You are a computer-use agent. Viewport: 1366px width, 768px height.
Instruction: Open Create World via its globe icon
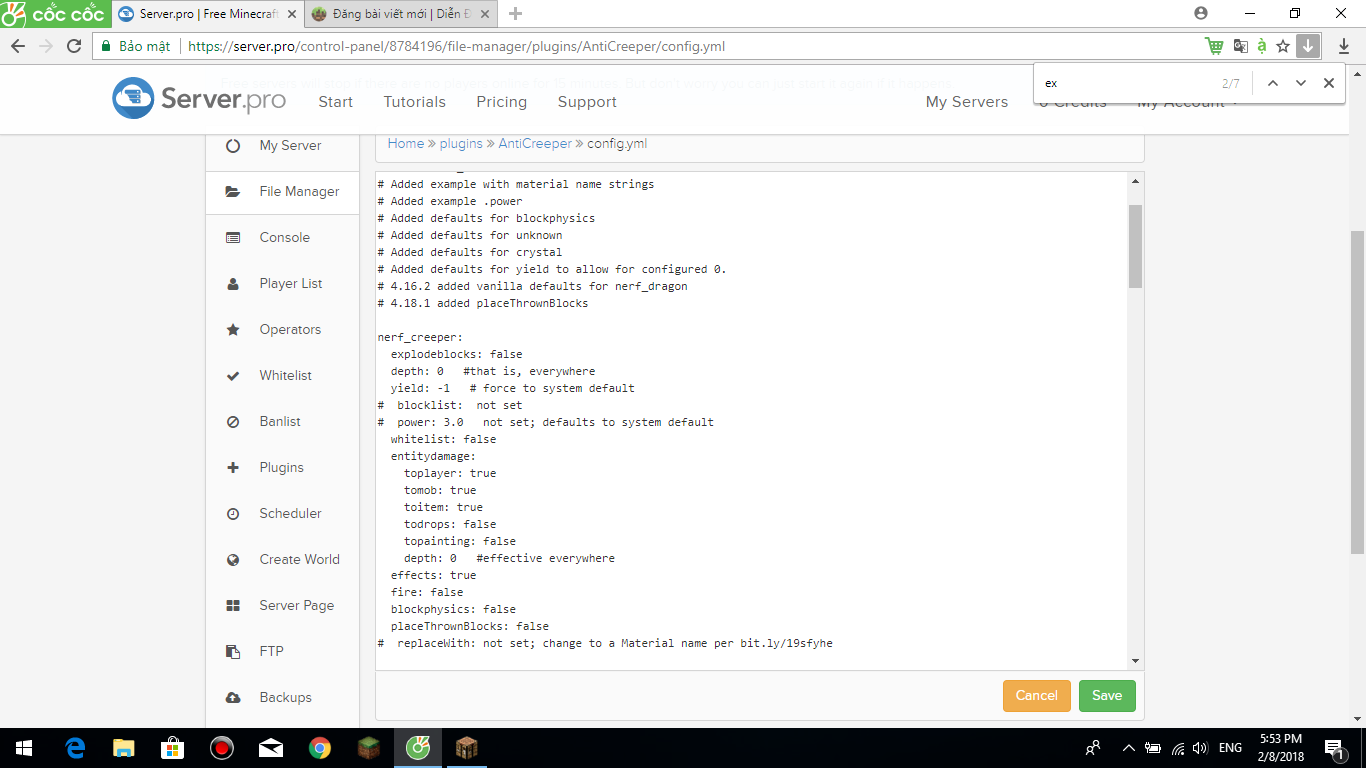coord(233,559)
